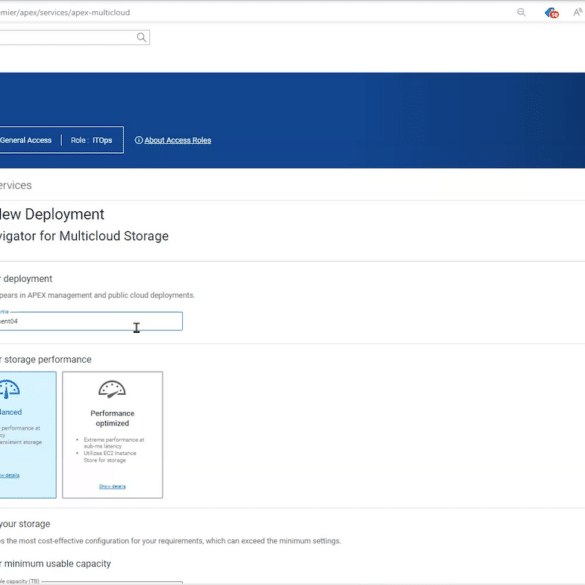Click the browser zoom magnifier icon
The width and height of the screenshot is (585, 585).
click(x=521, y=12)
